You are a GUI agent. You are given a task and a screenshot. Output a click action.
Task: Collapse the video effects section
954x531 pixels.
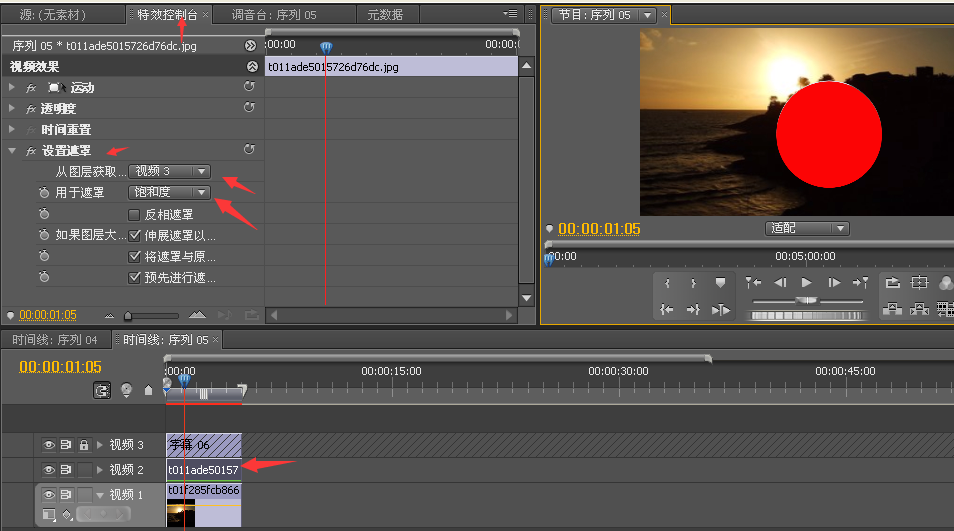[252, 66]
